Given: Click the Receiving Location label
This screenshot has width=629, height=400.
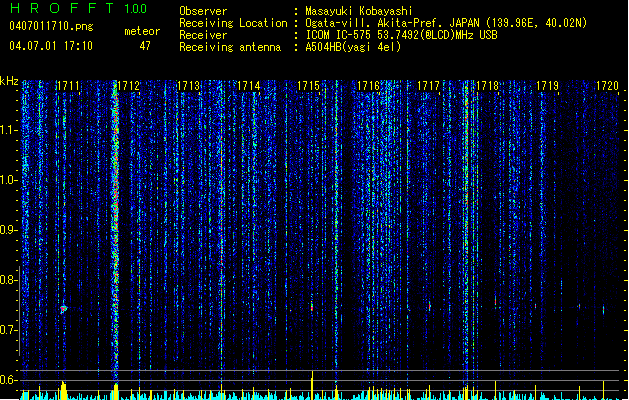Looking at the screenshot, I should coord(233,23).
